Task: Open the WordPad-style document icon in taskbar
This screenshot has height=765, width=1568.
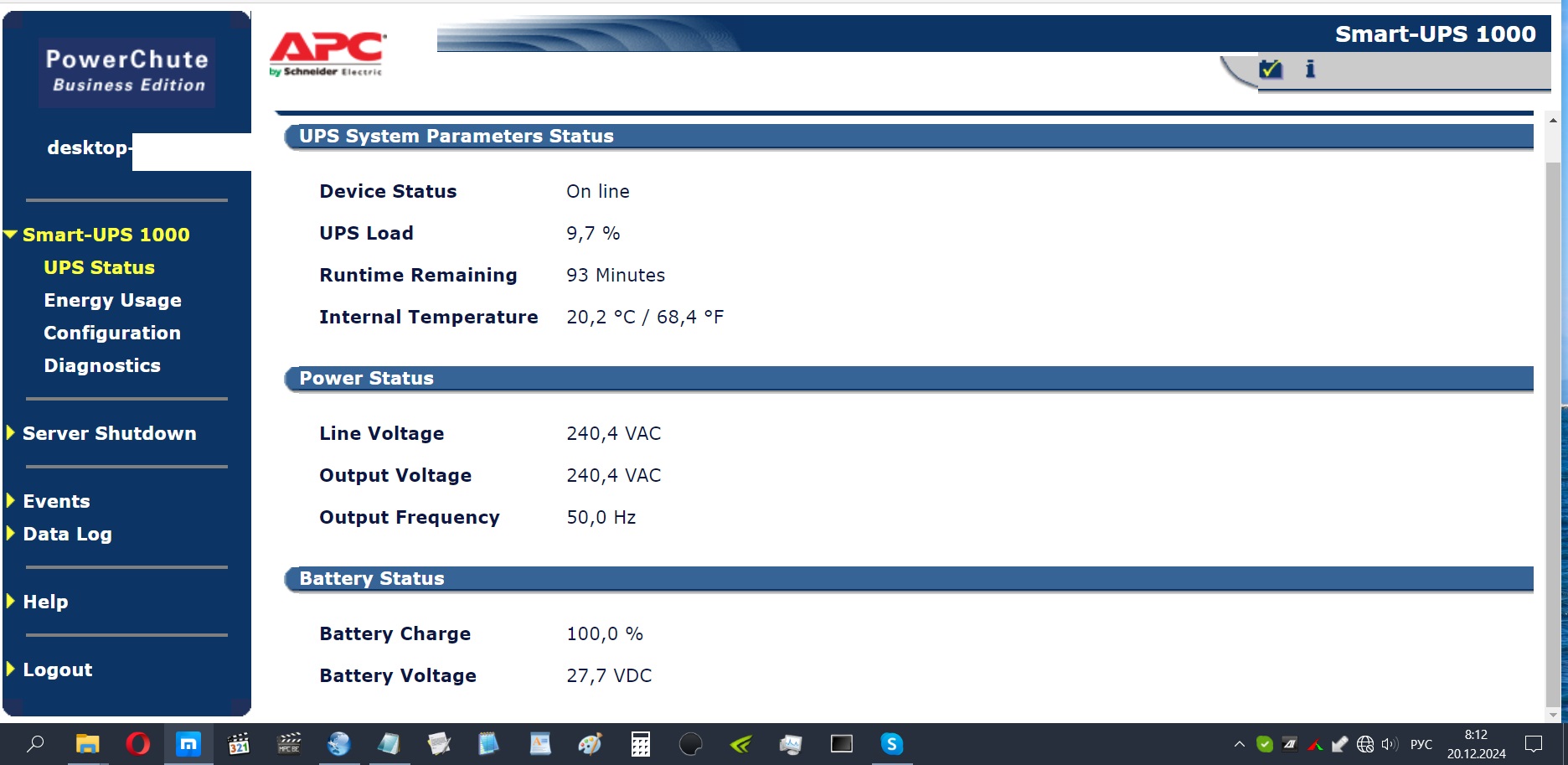Action: pos(540,744)
